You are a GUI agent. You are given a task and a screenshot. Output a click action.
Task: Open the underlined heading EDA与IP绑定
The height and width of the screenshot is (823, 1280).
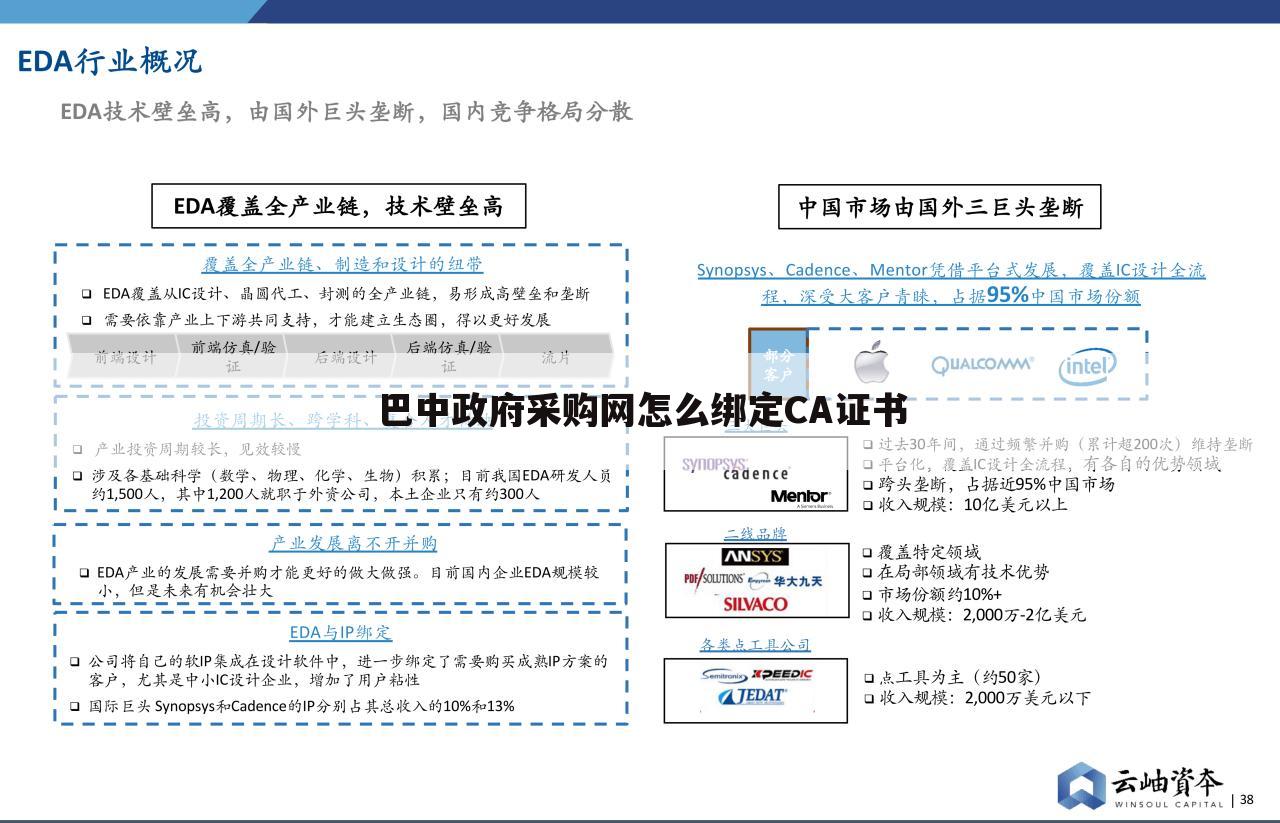click(x=340, y=632)
